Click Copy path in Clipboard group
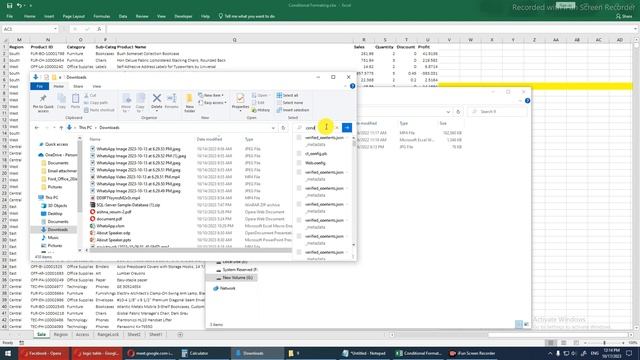The height and width of the screenshot is (360, 640). [x=96, y=102]
